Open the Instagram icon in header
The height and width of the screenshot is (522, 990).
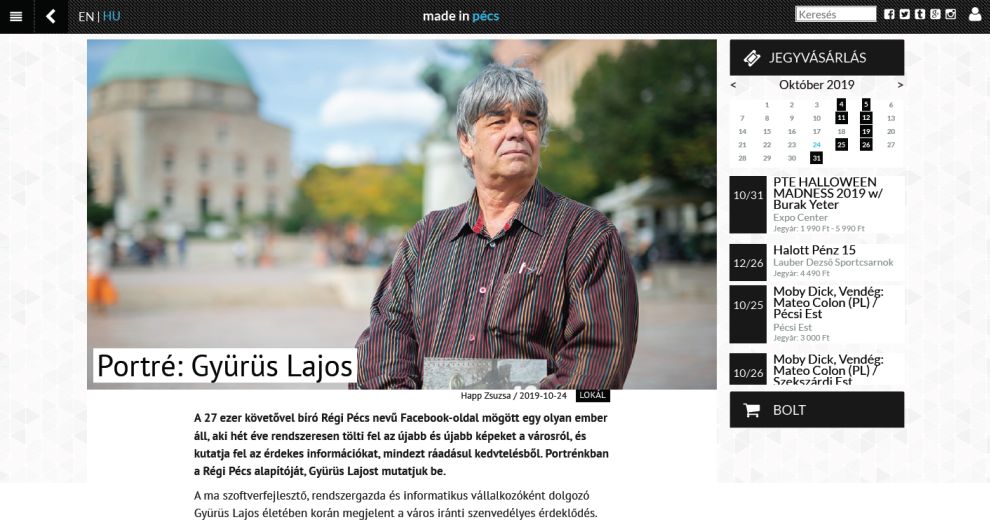coord(950,14)
